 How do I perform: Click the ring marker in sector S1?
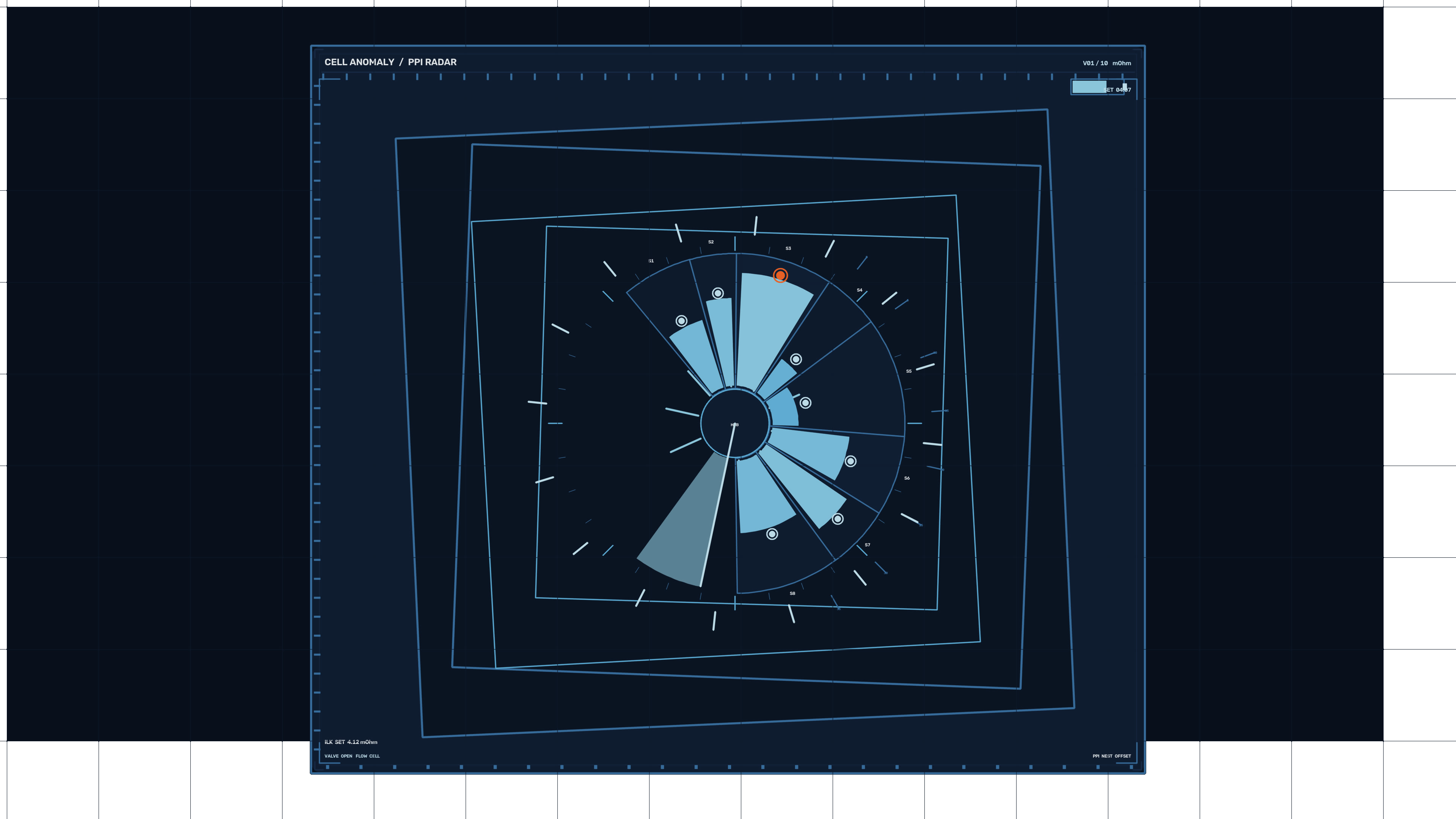pyautogui.click(x=682, y=321)
